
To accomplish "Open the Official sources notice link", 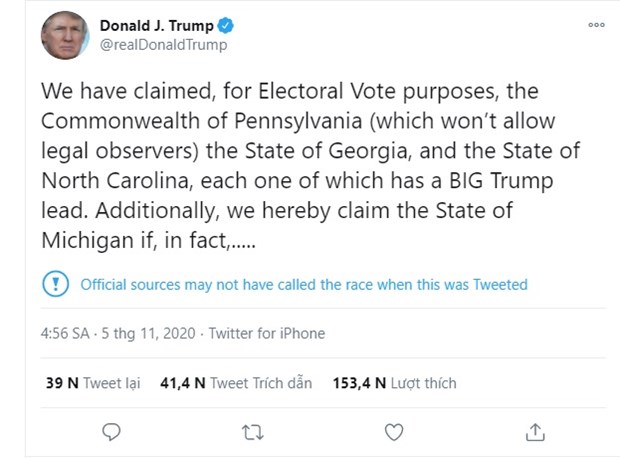I will pos(303,284).
